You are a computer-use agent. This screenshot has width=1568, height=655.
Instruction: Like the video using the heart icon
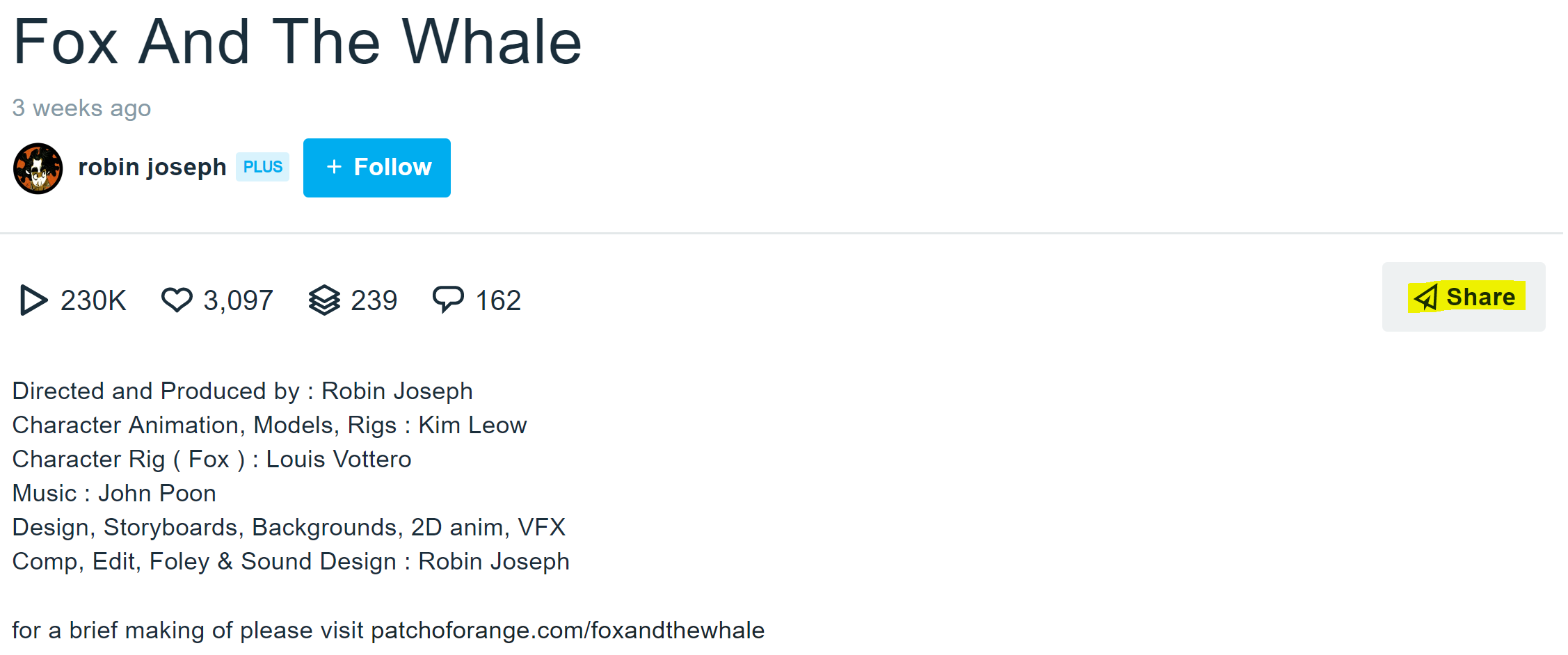(177, 300)
